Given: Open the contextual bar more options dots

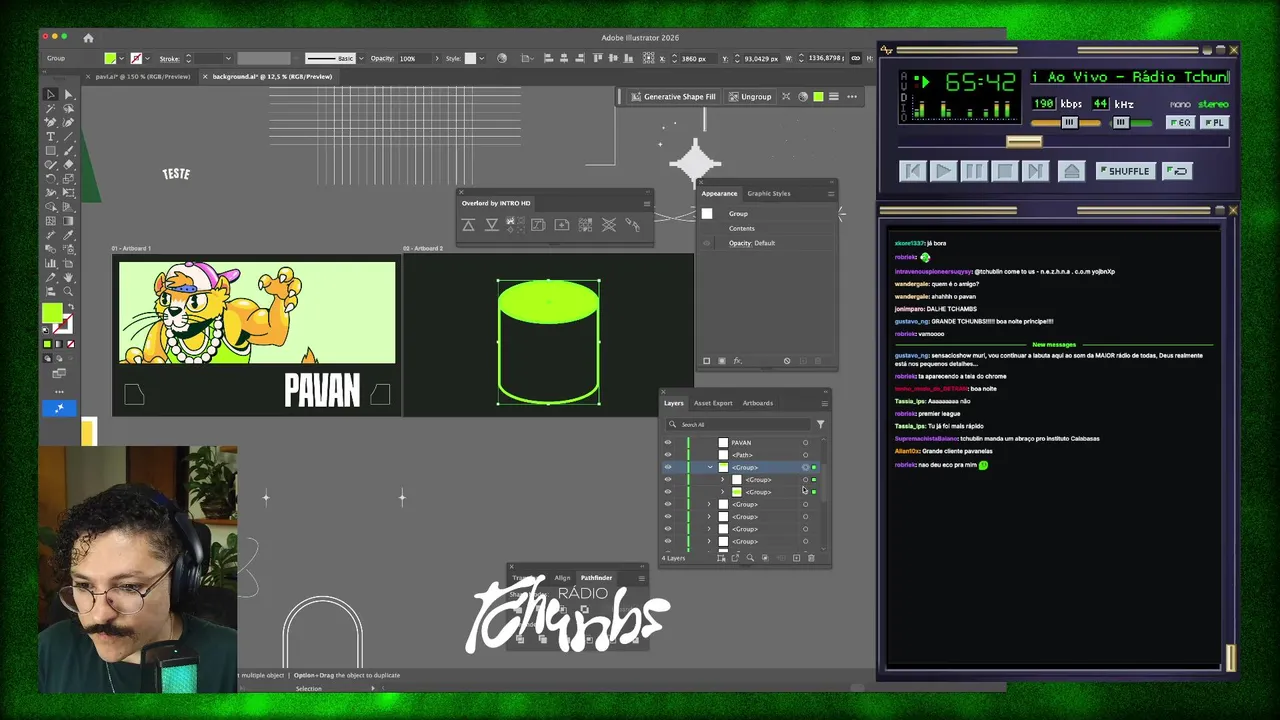Looking at the screenshot, I should tap(852, 97).
